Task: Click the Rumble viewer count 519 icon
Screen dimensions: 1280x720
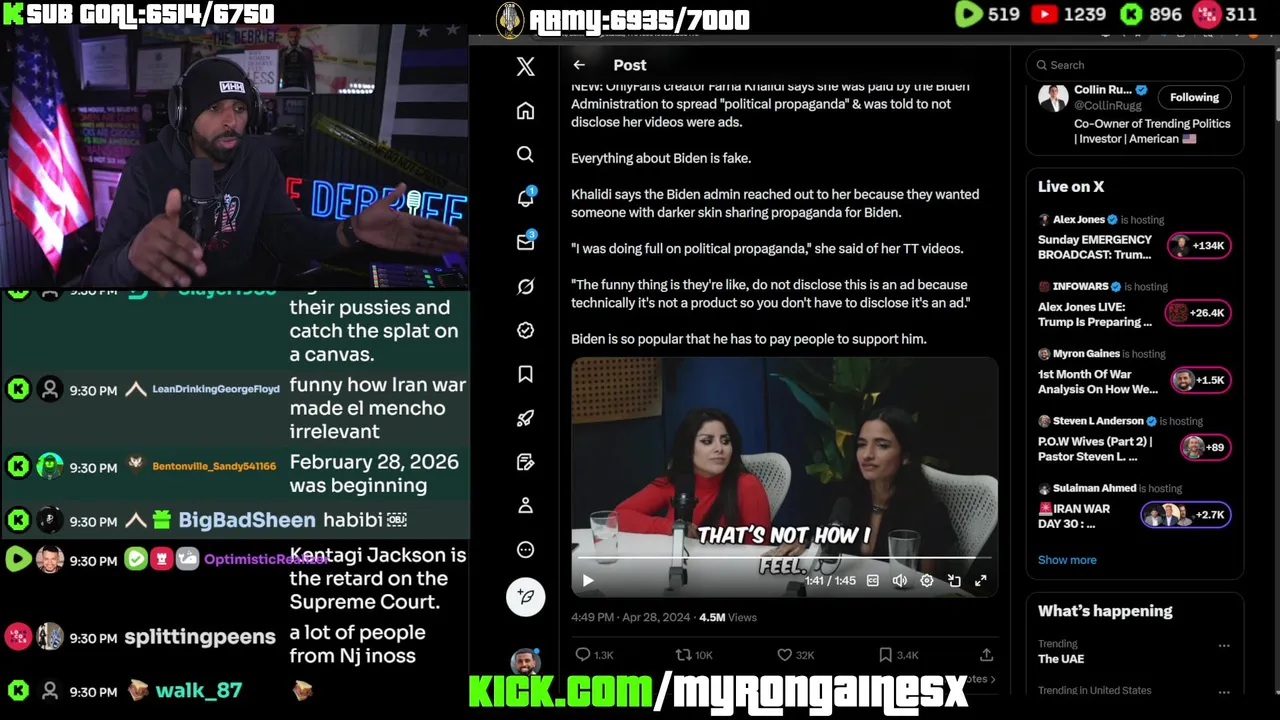Action: (x=969, y=14)
